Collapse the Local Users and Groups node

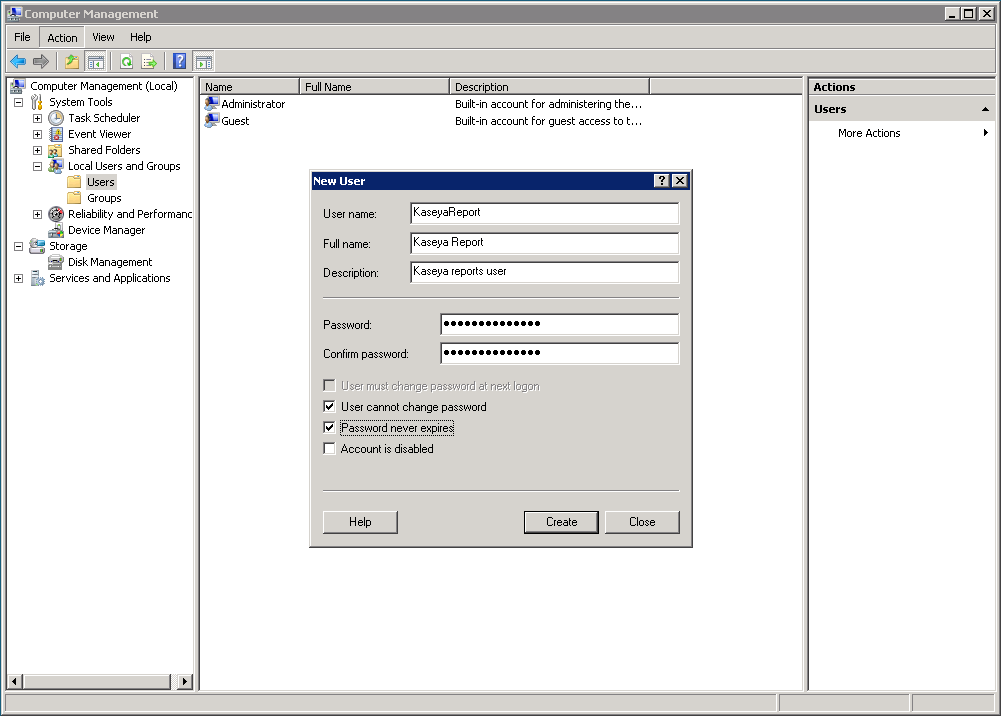click(x=37, y=166)
